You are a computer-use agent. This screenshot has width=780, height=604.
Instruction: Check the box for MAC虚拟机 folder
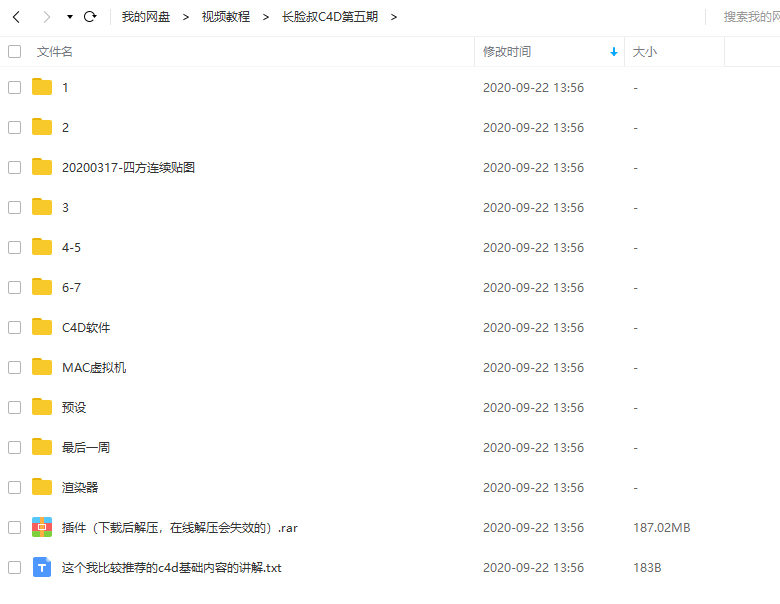pos(14,368)
